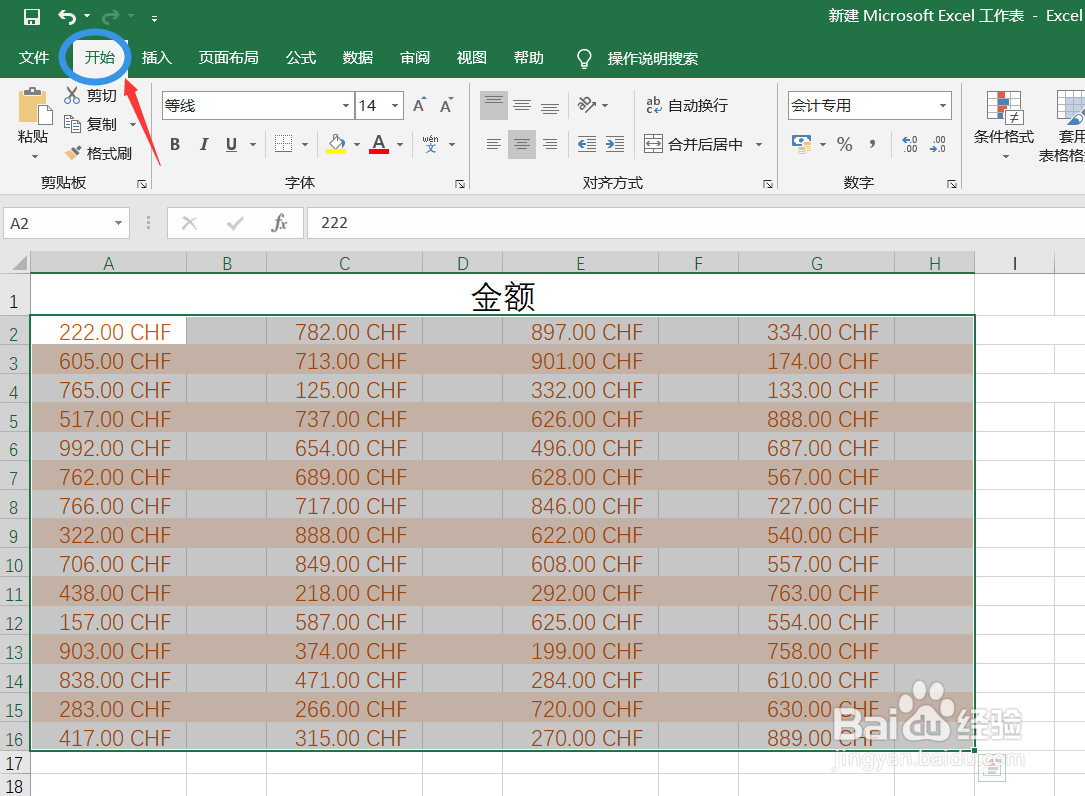Apply cell borders
Image resolution: width=1085 pixels, height=796 pixels.
tap(283, 144)
